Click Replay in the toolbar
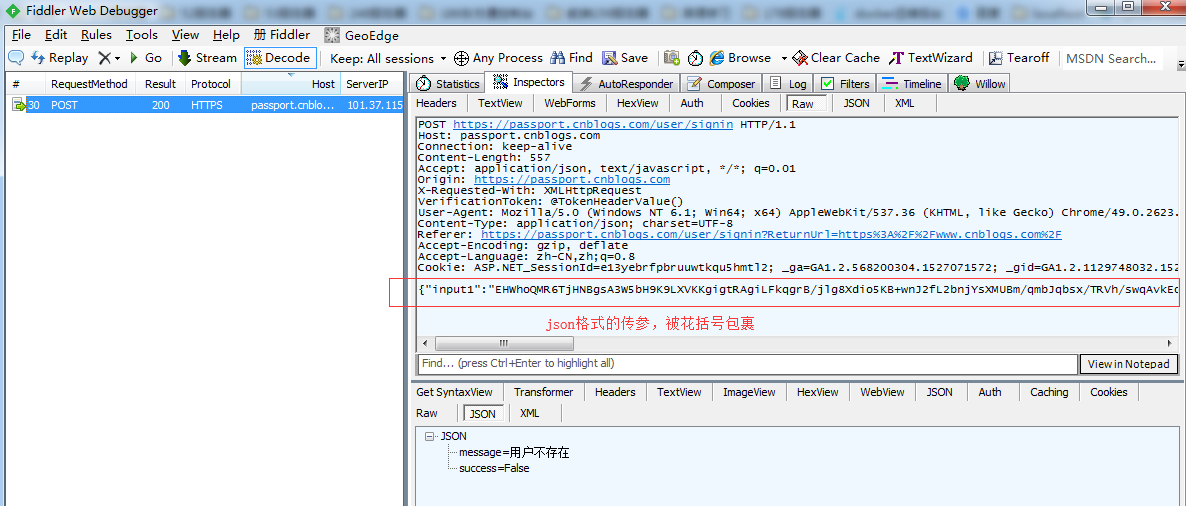Screen dimensions: 1186x506 tap(60, 58)
